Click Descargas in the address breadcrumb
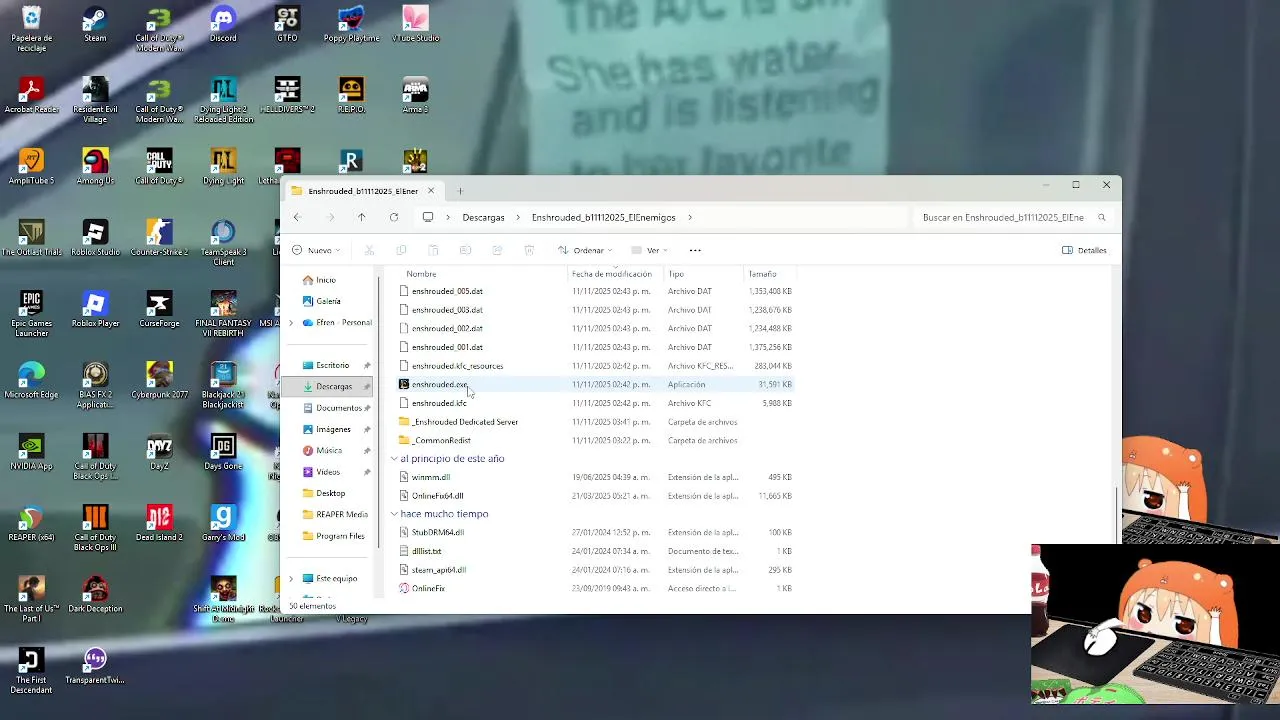 (483, 217)
